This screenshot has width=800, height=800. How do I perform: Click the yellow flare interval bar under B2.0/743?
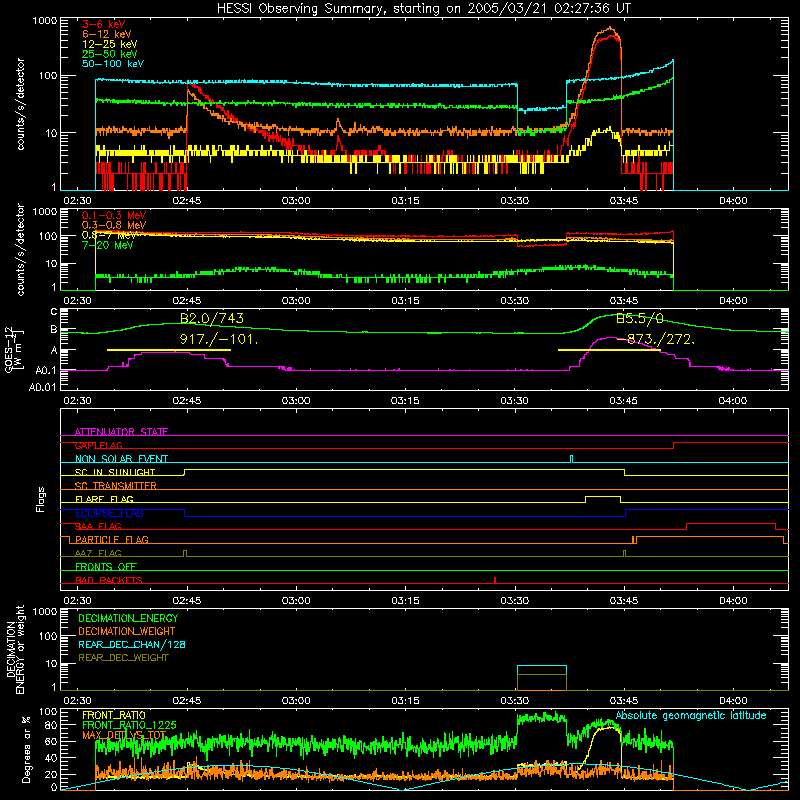169,350
